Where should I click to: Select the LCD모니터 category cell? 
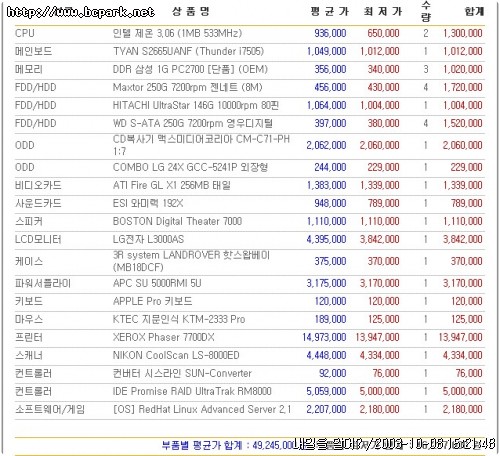click(38, 239)
